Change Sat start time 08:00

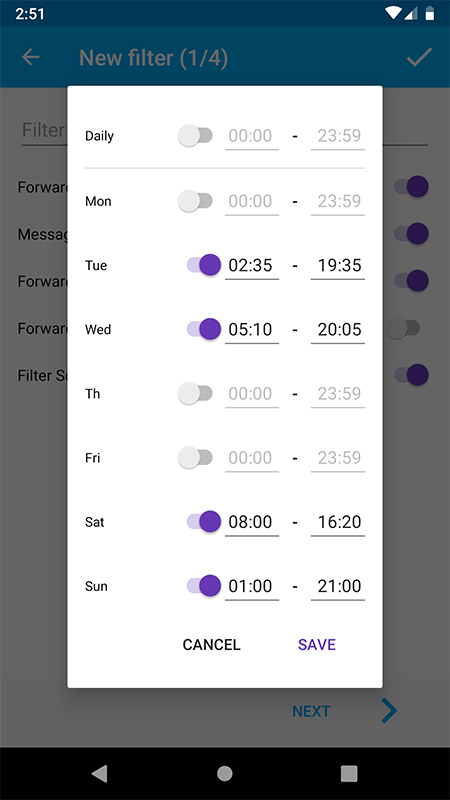[252, 522]
